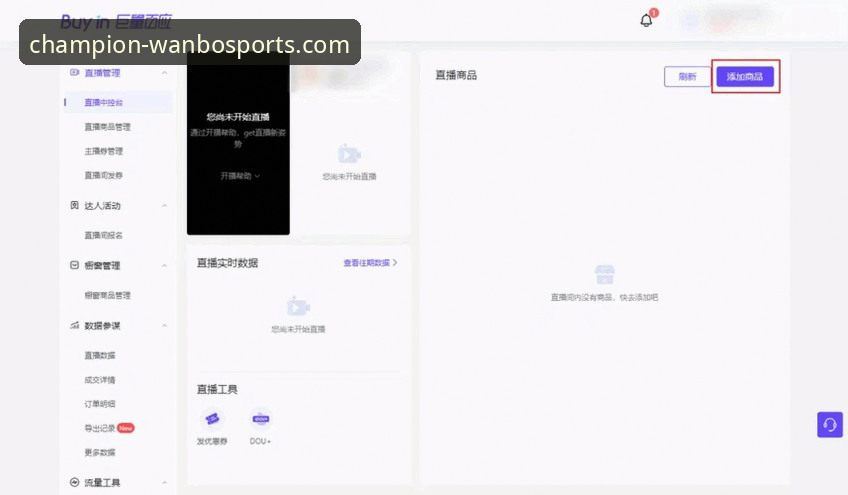The width and height of the screenshot is (848, 495).
Task: Open 直播数据 under 数据参谋
Action: 100,355
